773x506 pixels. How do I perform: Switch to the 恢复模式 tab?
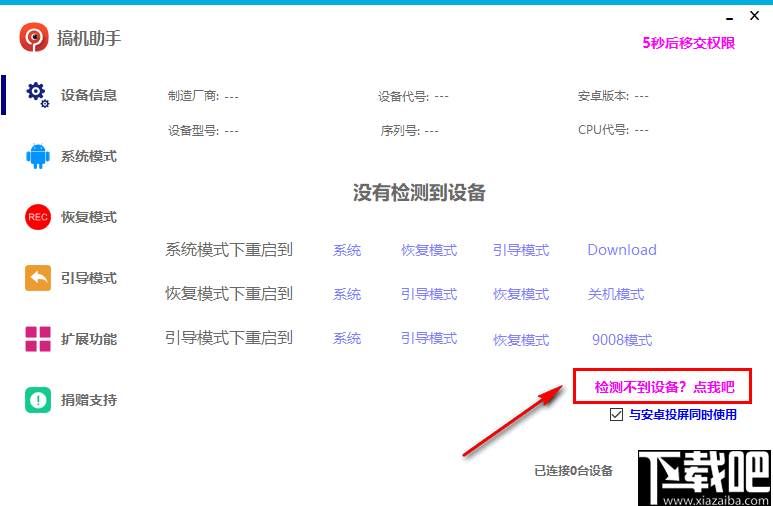[x=89, y=217]
